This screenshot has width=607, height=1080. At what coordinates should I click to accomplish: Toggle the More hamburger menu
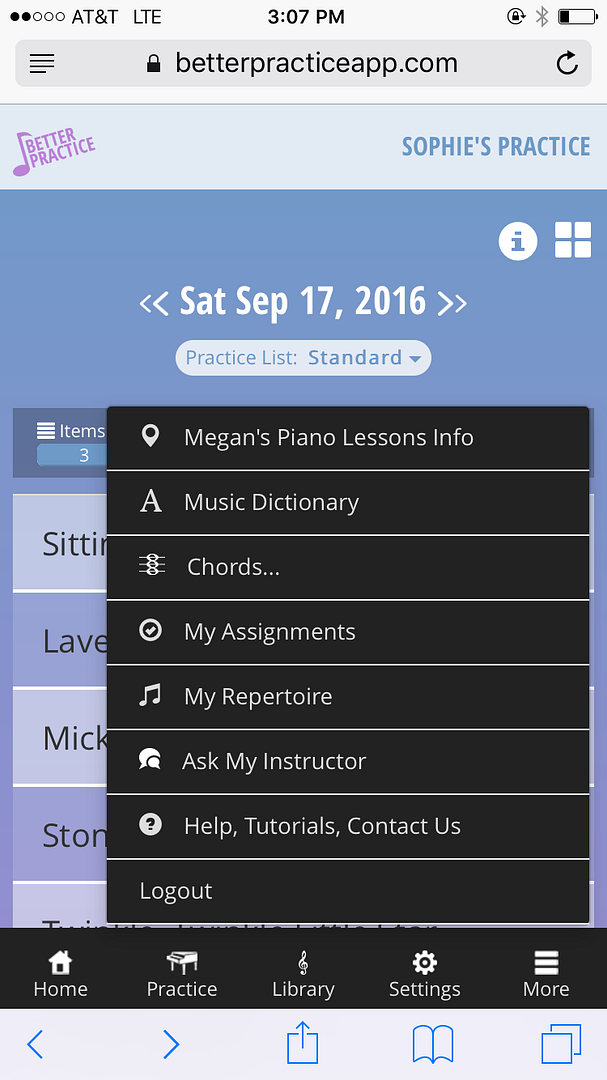click(546, 973)
